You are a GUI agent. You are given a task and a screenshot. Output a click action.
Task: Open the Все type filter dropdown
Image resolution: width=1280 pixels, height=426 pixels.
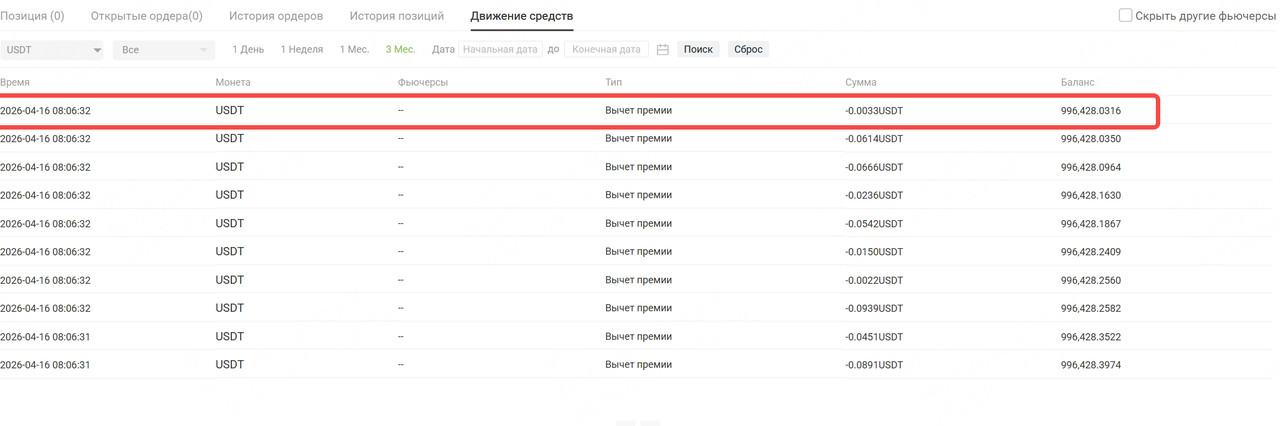click(x=163, y=49)
